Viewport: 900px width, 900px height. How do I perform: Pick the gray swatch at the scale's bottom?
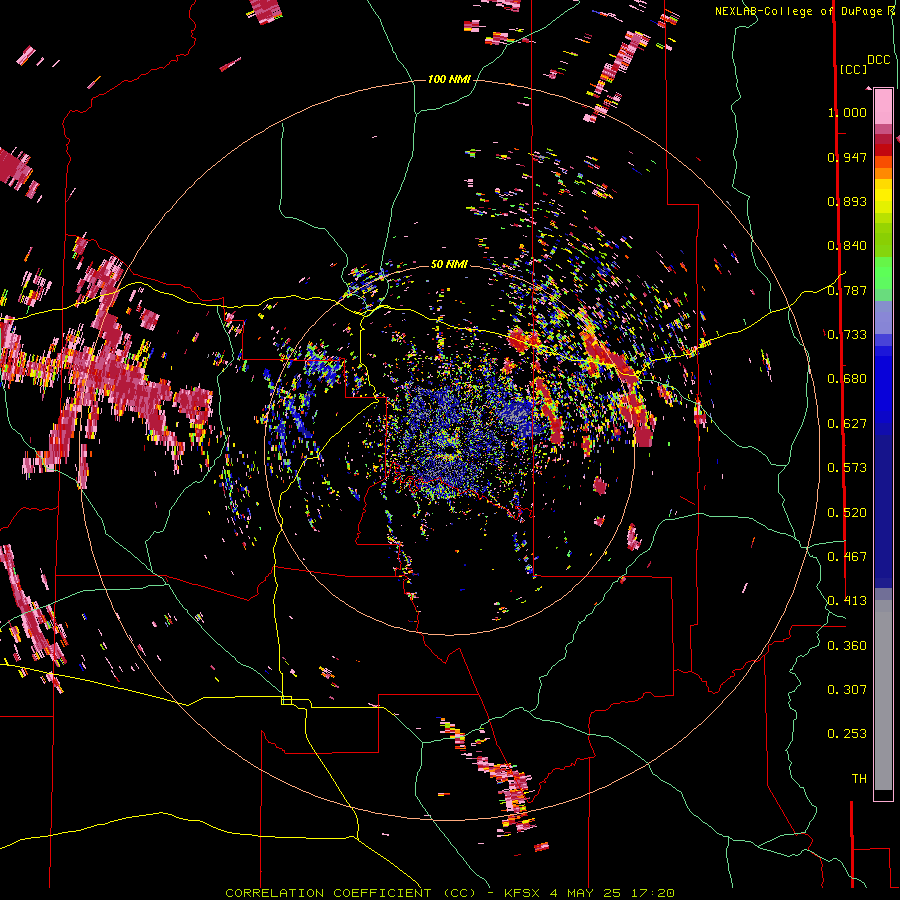click(883, 695)
